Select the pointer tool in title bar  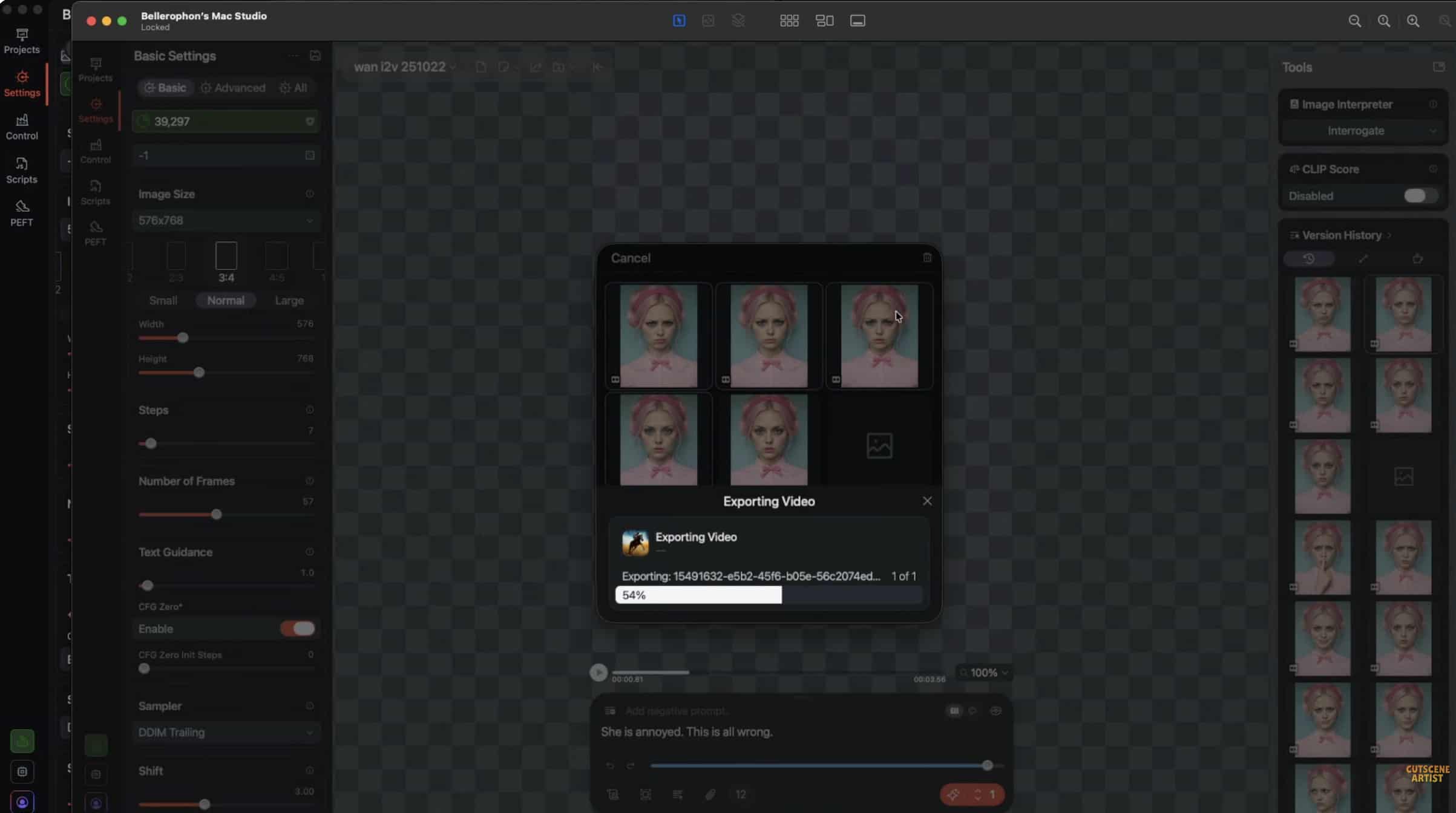pyautogui.click(x=679, y=21)
